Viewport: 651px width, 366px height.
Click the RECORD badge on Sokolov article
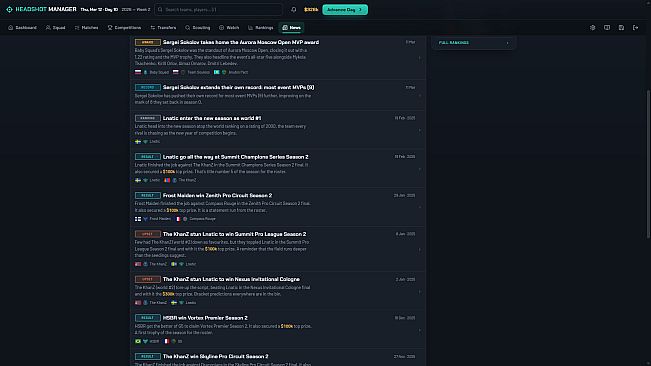147,88
